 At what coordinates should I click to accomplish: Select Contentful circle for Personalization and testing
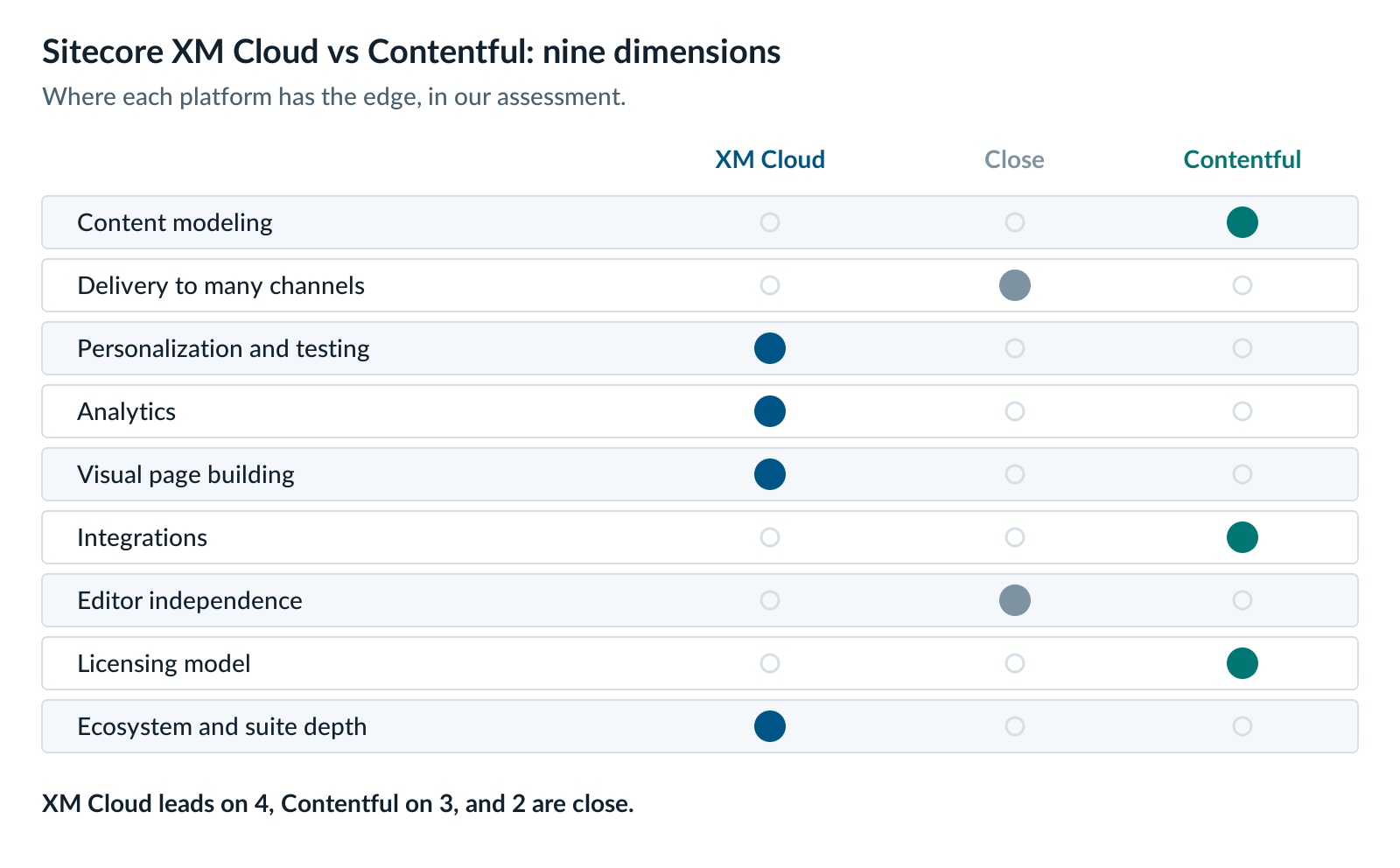point(1242,348)
